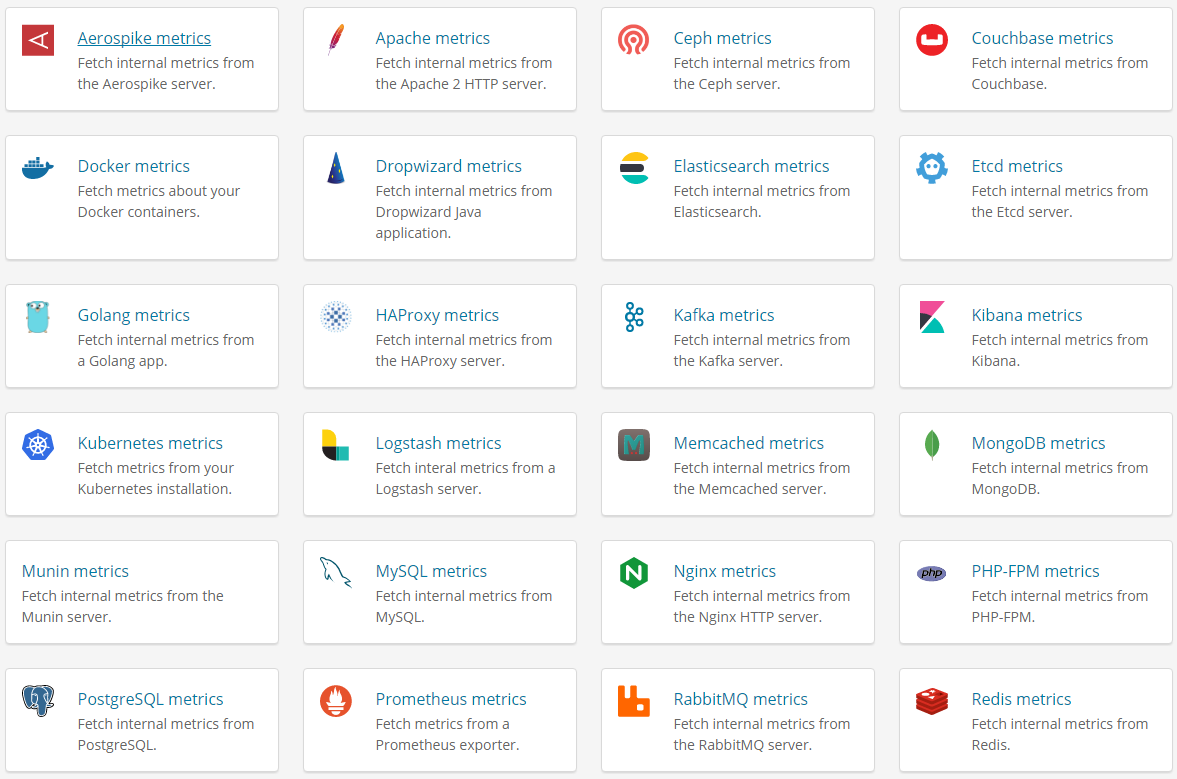Viewport: 1177px width, 779px height.
Task: Click 'Fetch internal metrics from the Munin server.' text
Action: click(x=122, y=606)
